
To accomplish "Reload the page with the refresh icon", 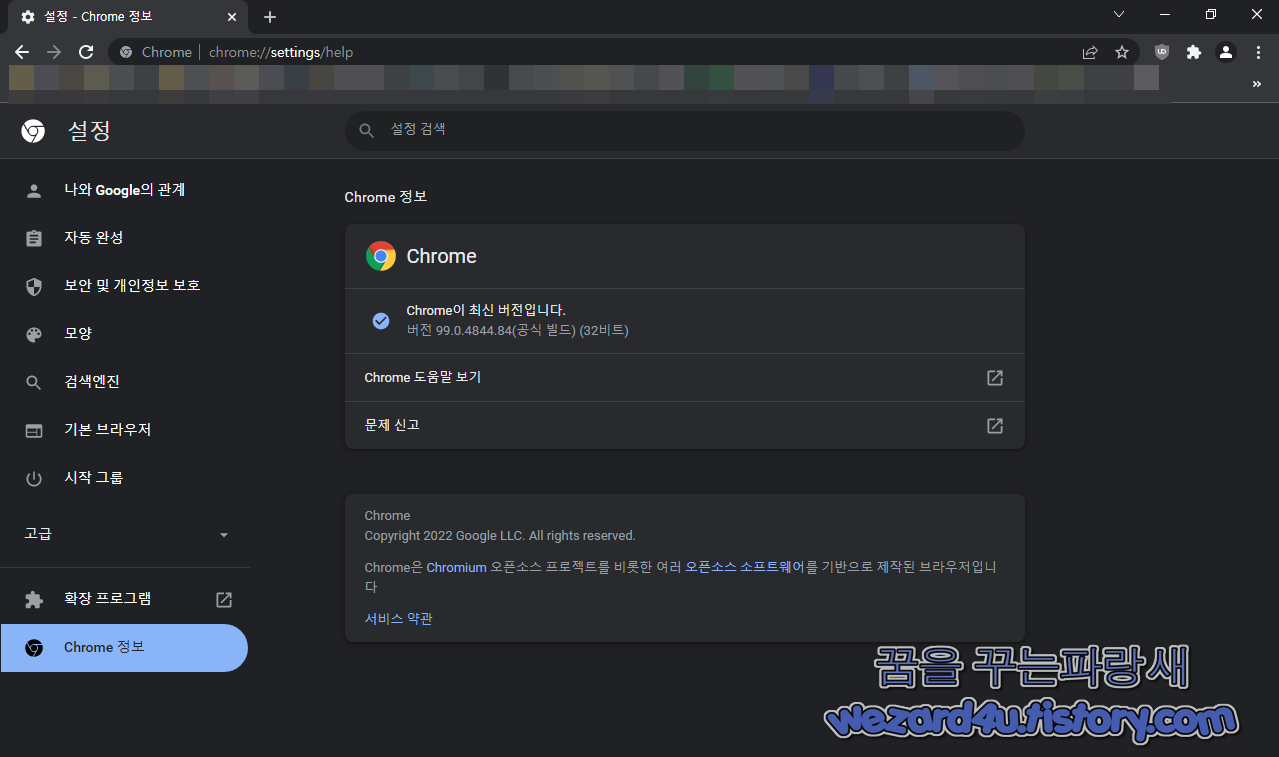I will point(86,52).
